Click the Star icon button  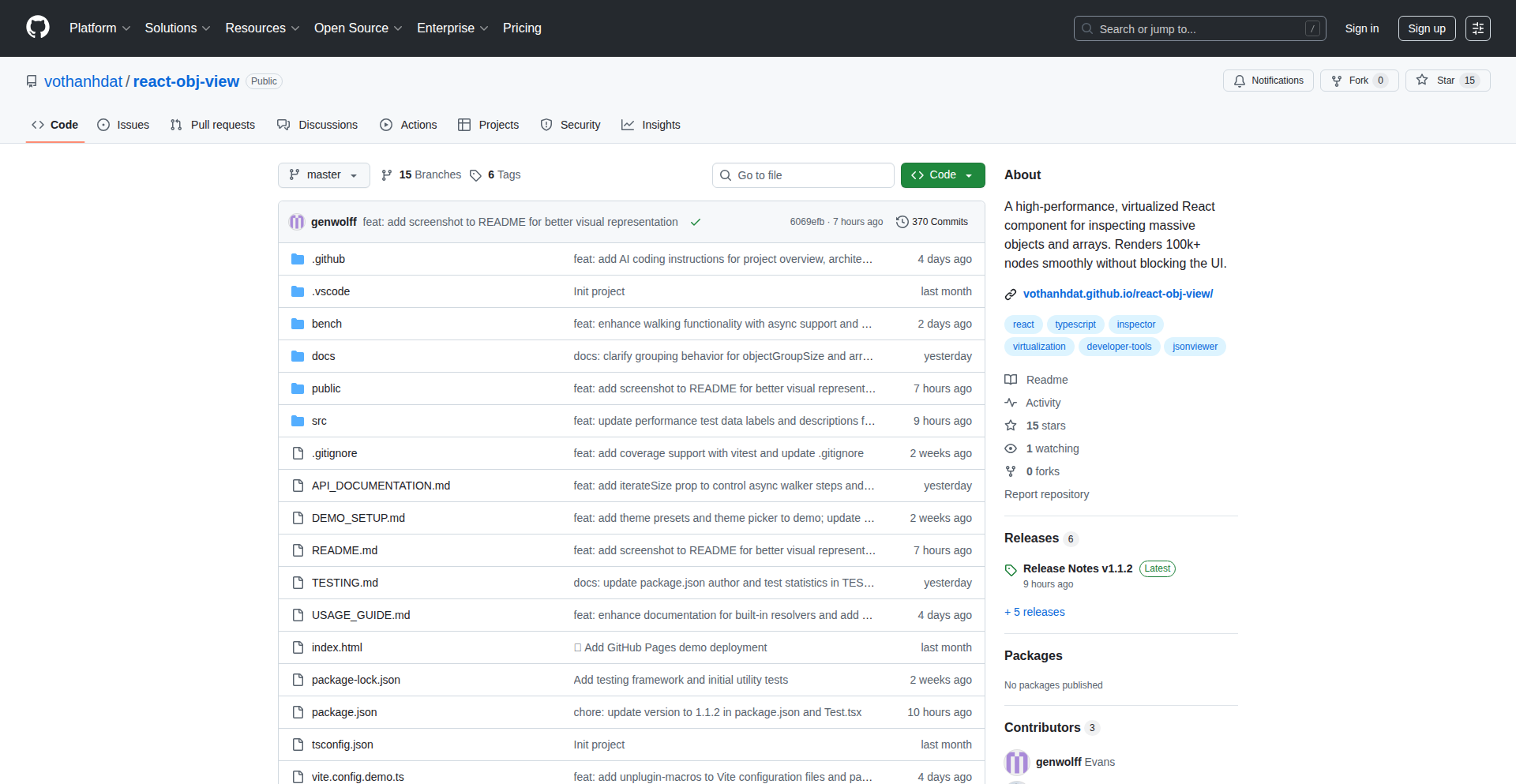click(x=1422, y=81)
